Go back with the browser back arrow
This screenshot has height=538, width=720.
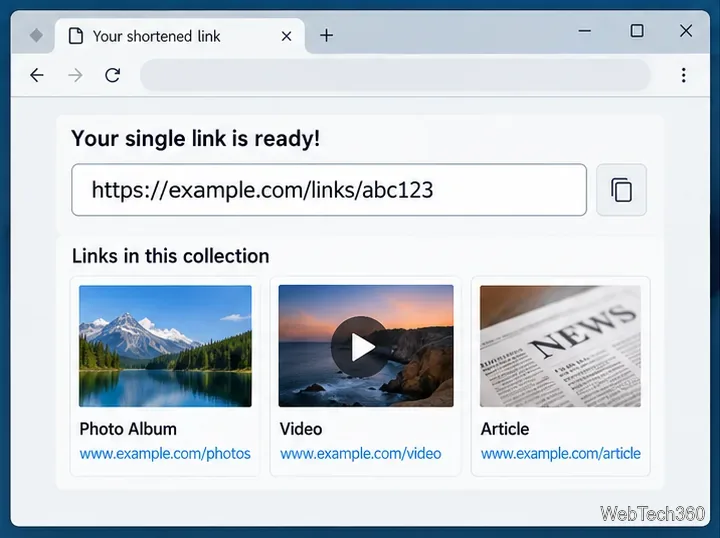37,75
